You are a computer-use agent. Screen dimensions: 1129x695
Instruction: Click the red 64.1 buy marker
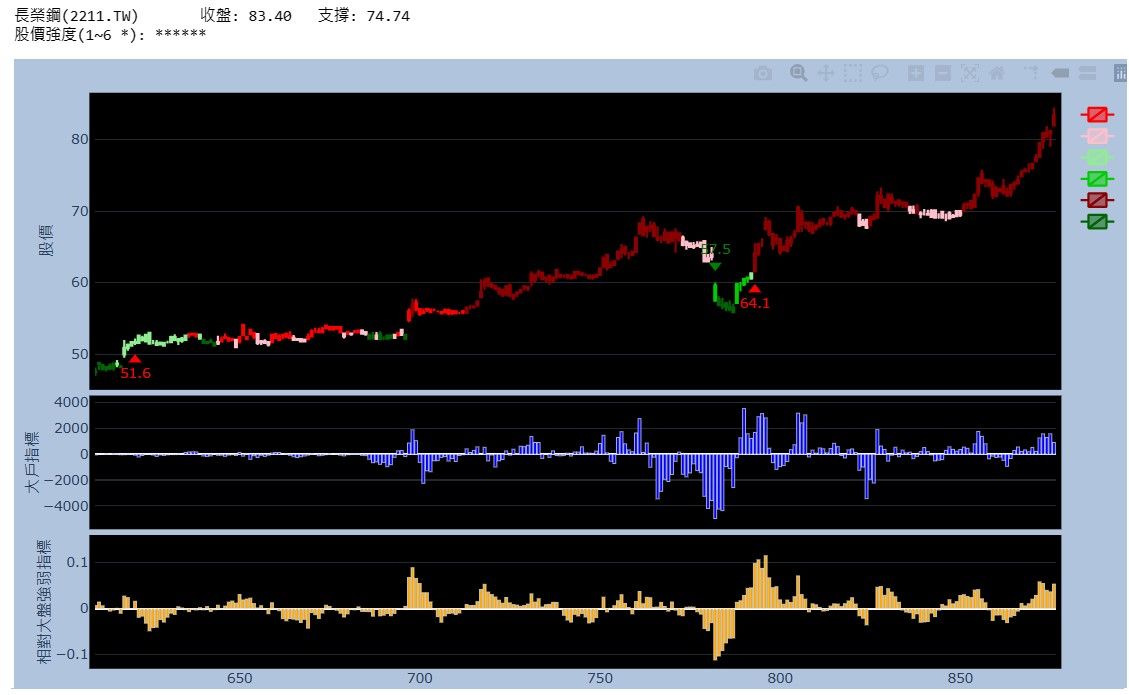point(754,289)
